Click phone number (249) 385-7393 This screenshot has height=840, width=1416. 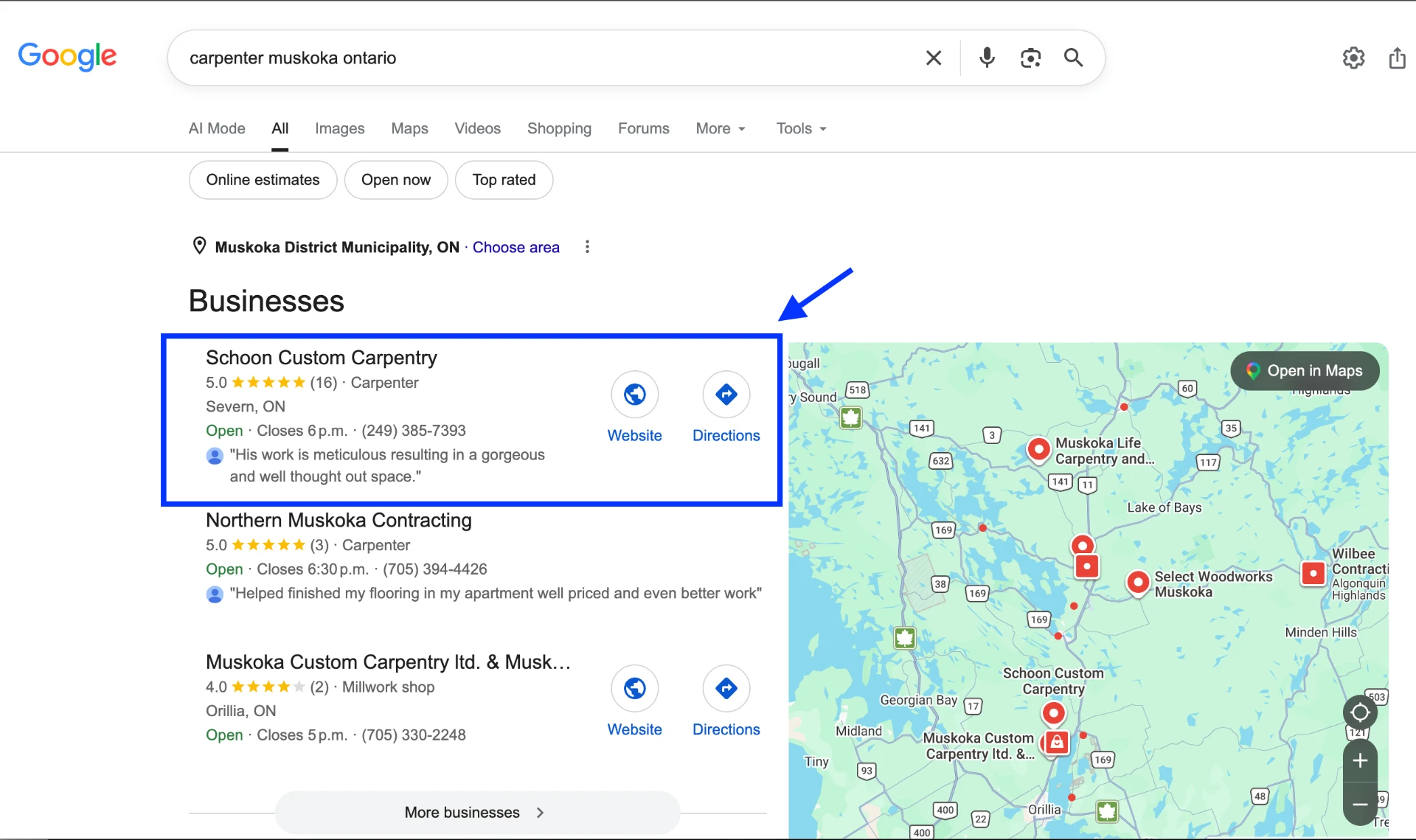click(x=413, y=431)
